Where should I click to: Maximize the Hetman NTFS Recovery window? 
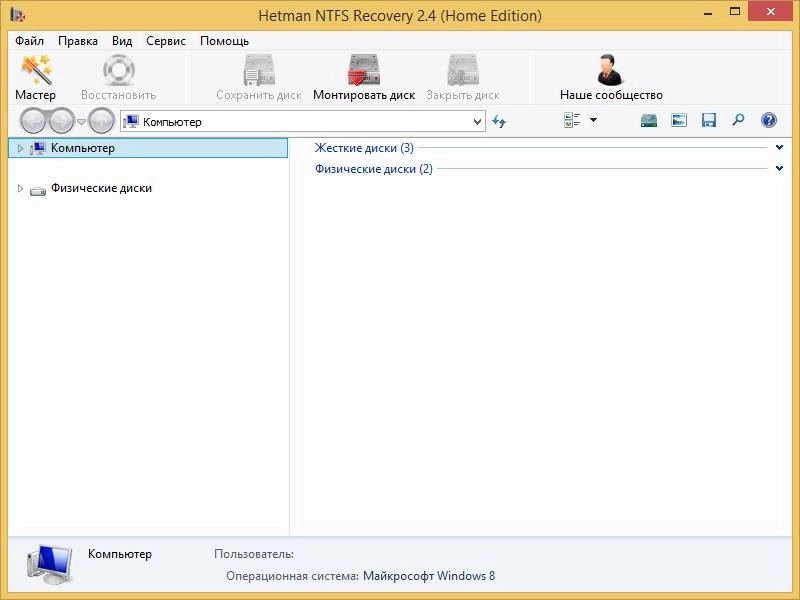tap(735, 12)
